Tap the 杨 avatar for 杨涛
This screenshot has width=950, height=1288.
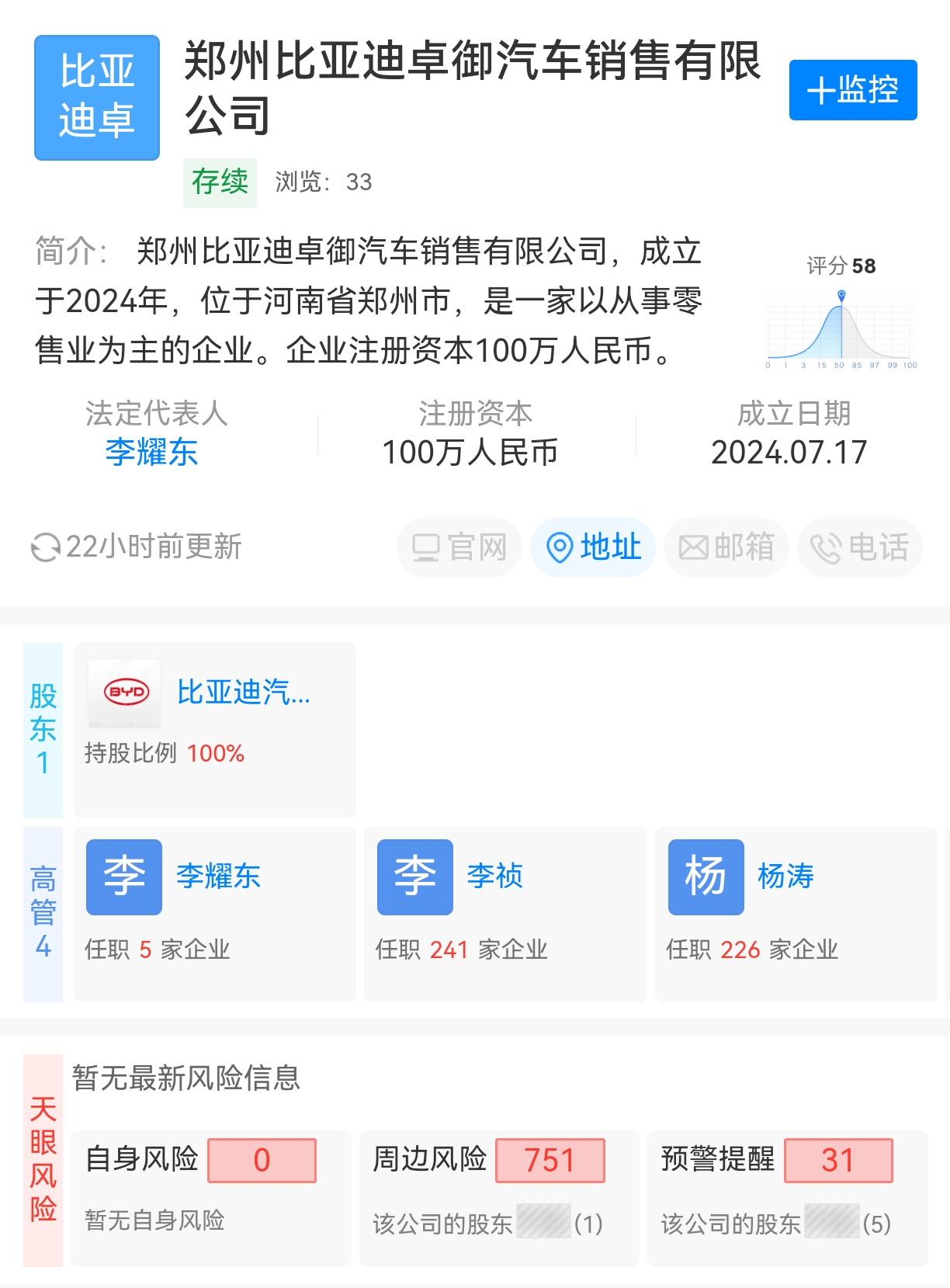706,877
